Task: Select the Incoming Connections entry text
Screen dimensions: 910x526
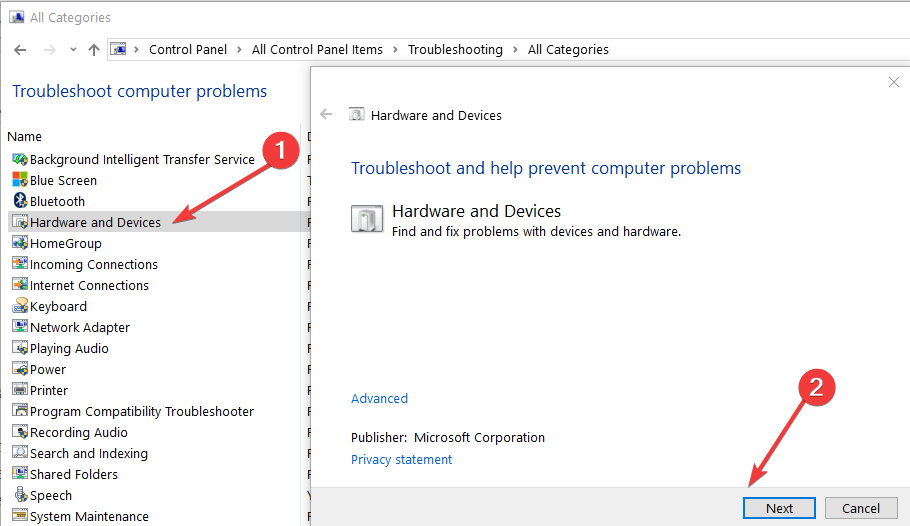Action: pos(93,264)
